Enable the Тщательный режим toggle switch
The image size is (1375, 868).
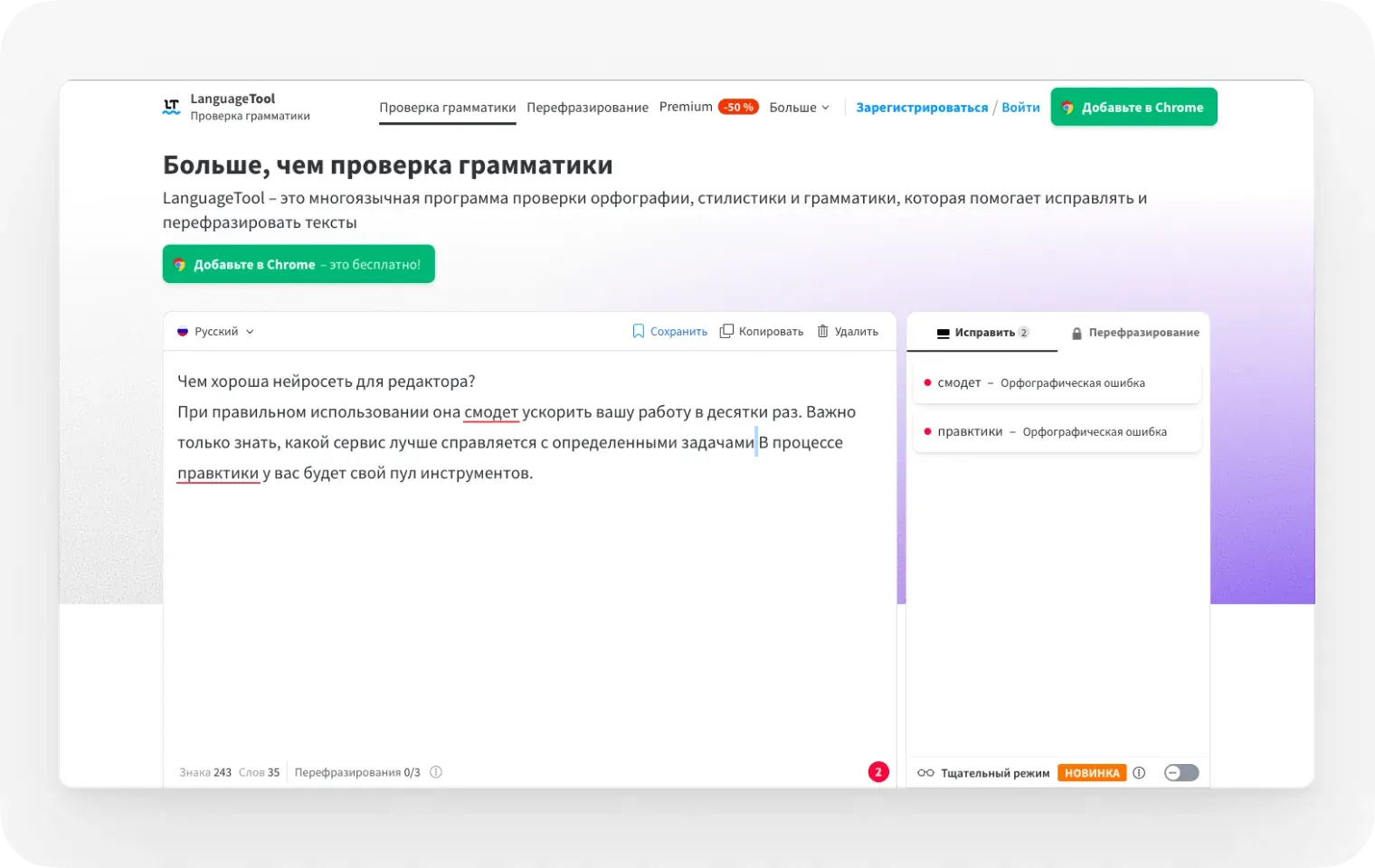1181,773
